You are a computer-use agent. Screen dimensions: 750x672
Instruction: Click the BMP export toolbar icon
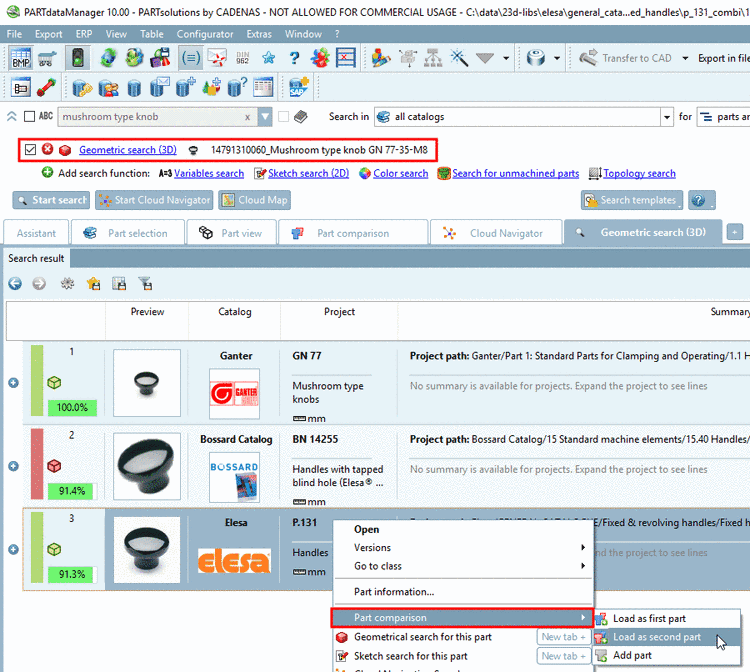(20, 58)
